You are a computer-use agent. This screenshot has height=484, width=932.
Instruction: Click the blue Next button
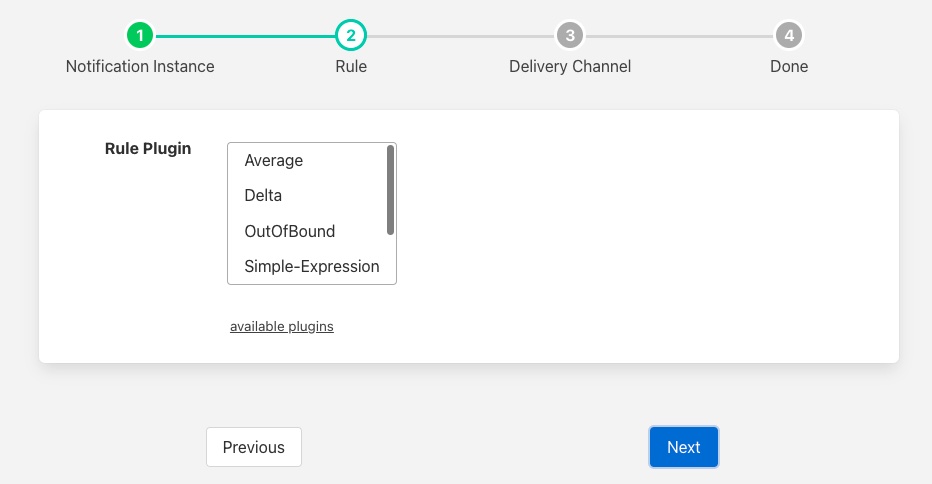683,447
